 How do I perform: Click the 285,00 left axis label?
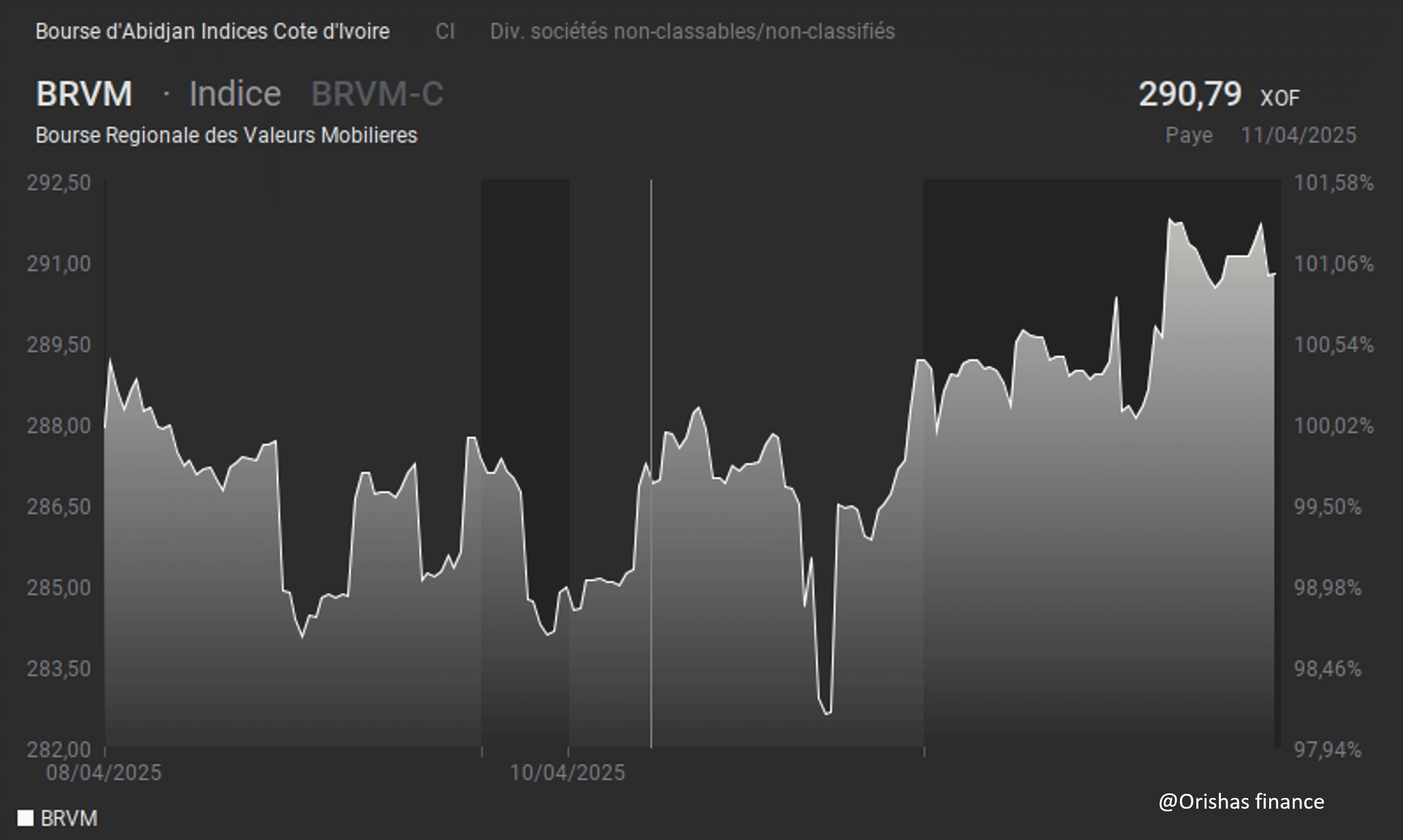pos(59,587)
